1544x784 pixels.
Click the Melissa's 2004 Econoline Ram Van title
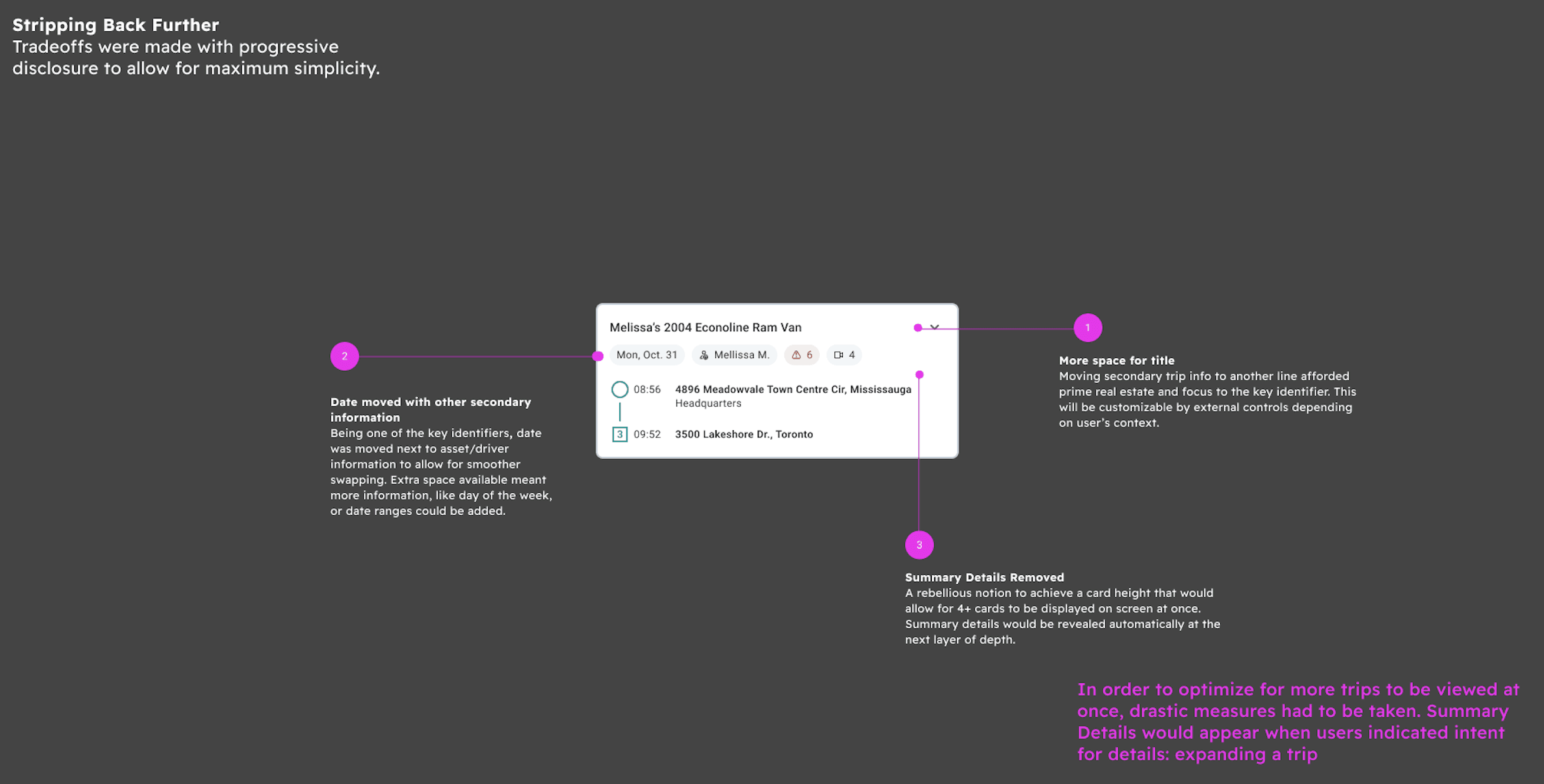click(705, 328)
